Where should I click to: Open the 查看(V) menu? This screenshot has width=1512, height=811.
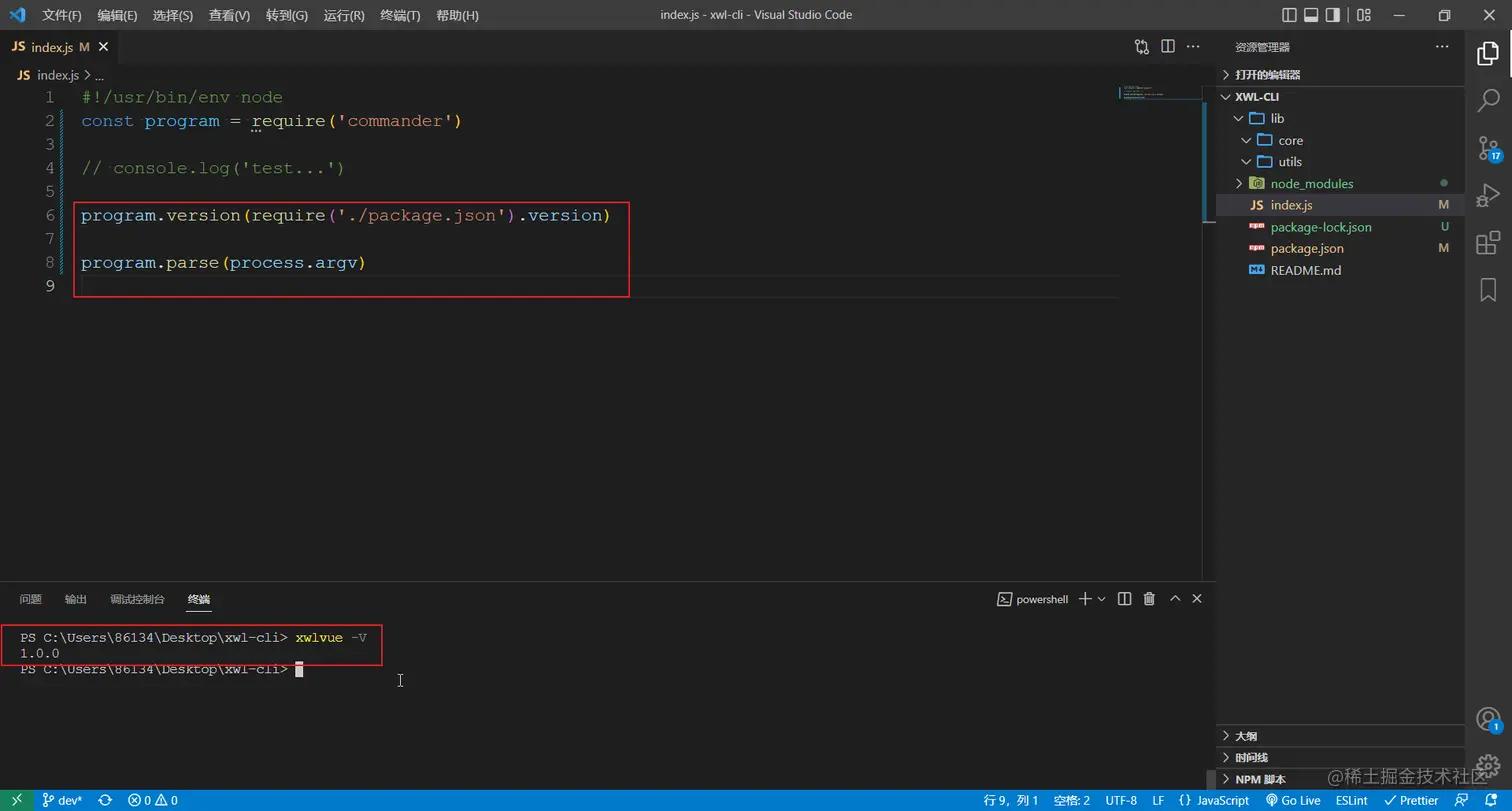click(230, 15)
